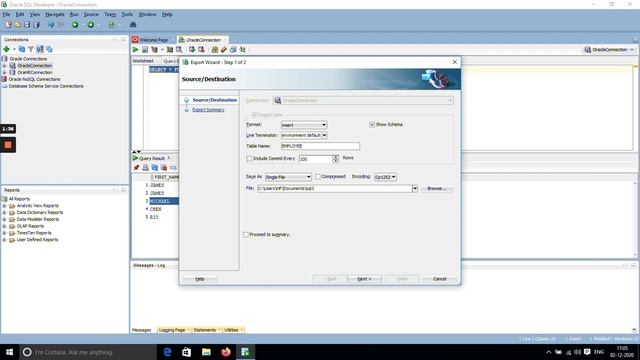The image size is (640, 360).
Task: Check the Proceed to summary option
Action: point(246,235)
